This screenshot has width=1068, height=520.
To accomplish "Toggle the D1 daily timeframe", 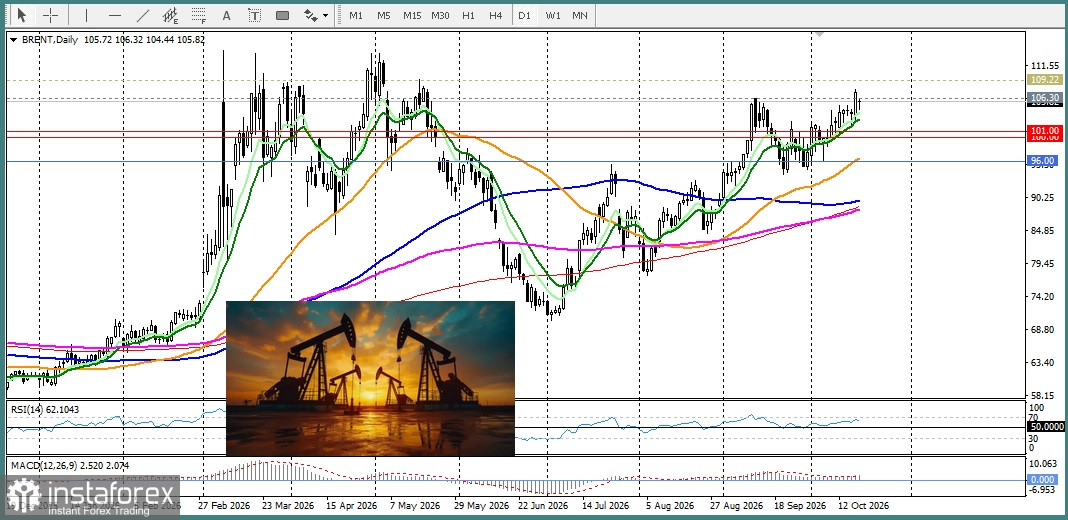I will (524, 15).
